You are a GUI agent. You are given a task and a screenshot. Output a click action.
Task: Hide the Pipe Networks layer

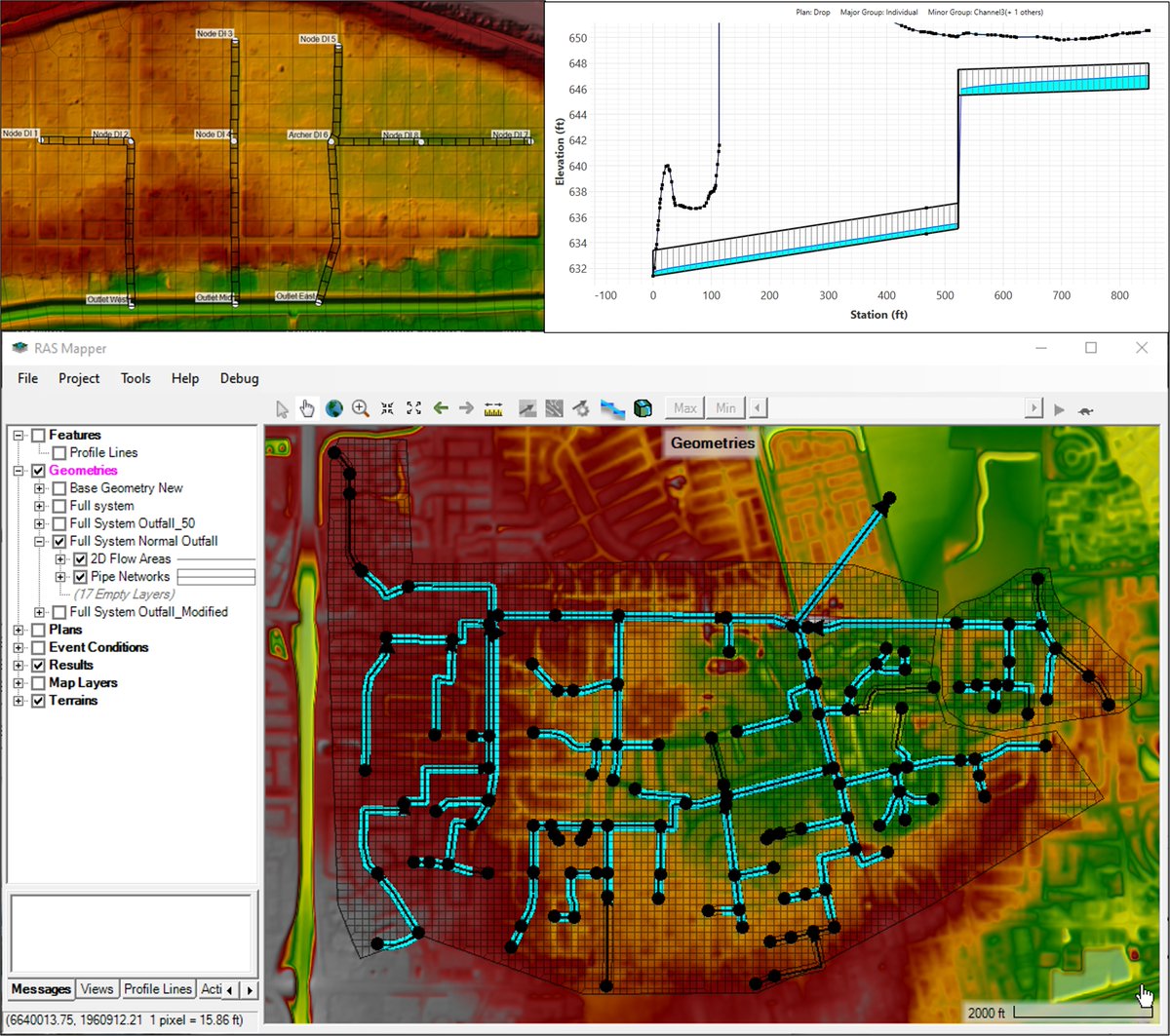pyautogui.click(x=81, y=577)
